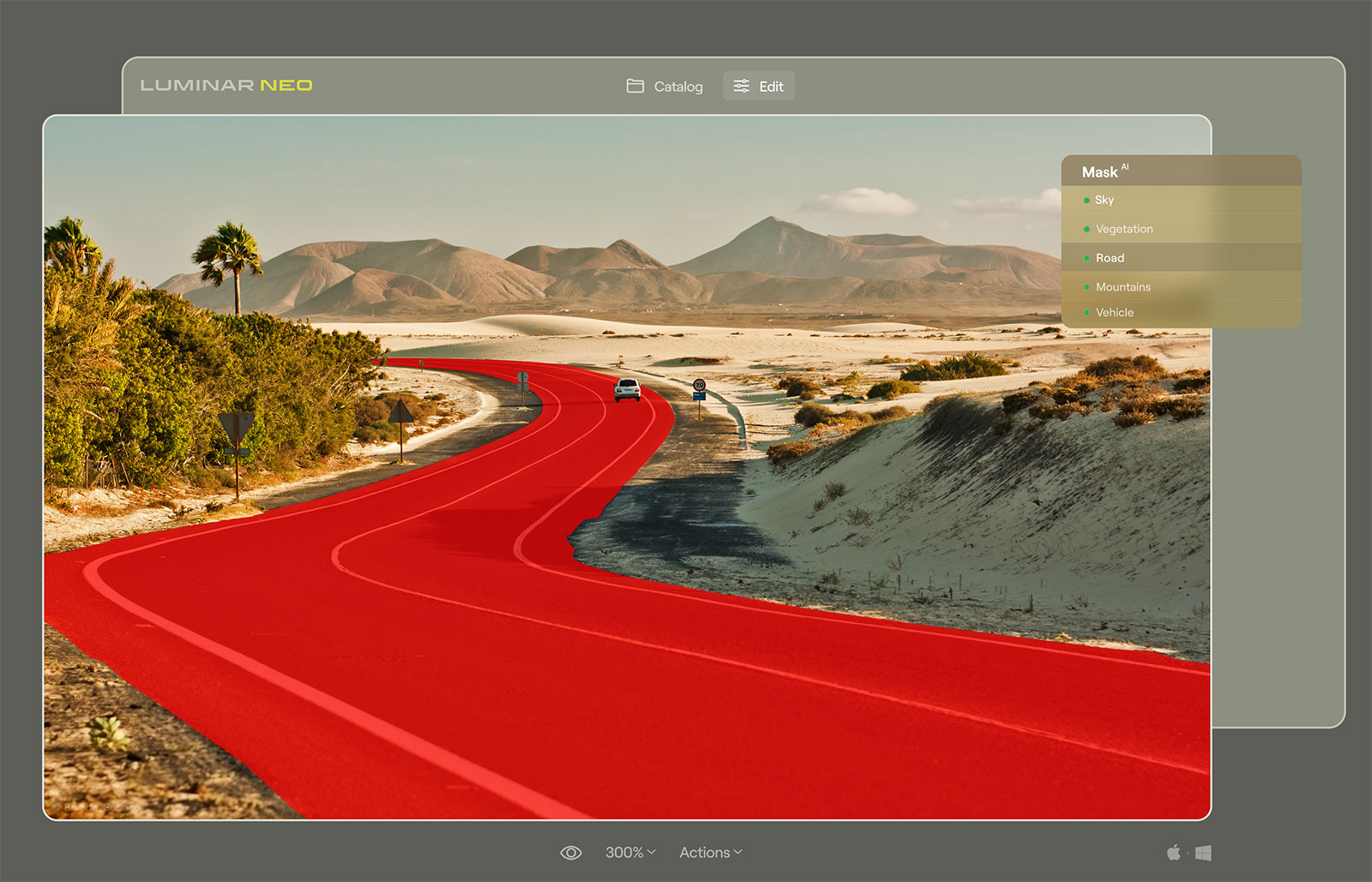Image resolution: width=1372 pixels, height=882 pixels.
Task: Select the Vegetation mask option
Action: [x=1123, y=229]
